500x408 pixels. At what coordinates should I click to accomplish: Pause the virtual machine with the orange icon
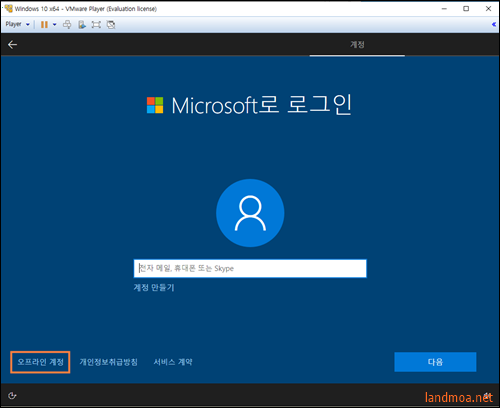pos(44,24)
